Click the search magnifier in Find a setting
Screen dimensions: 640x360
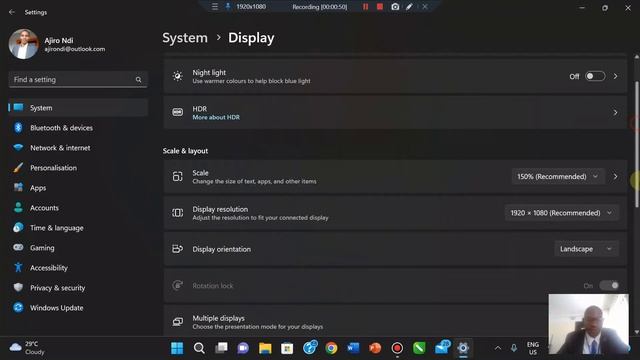[x=138, y=80]
